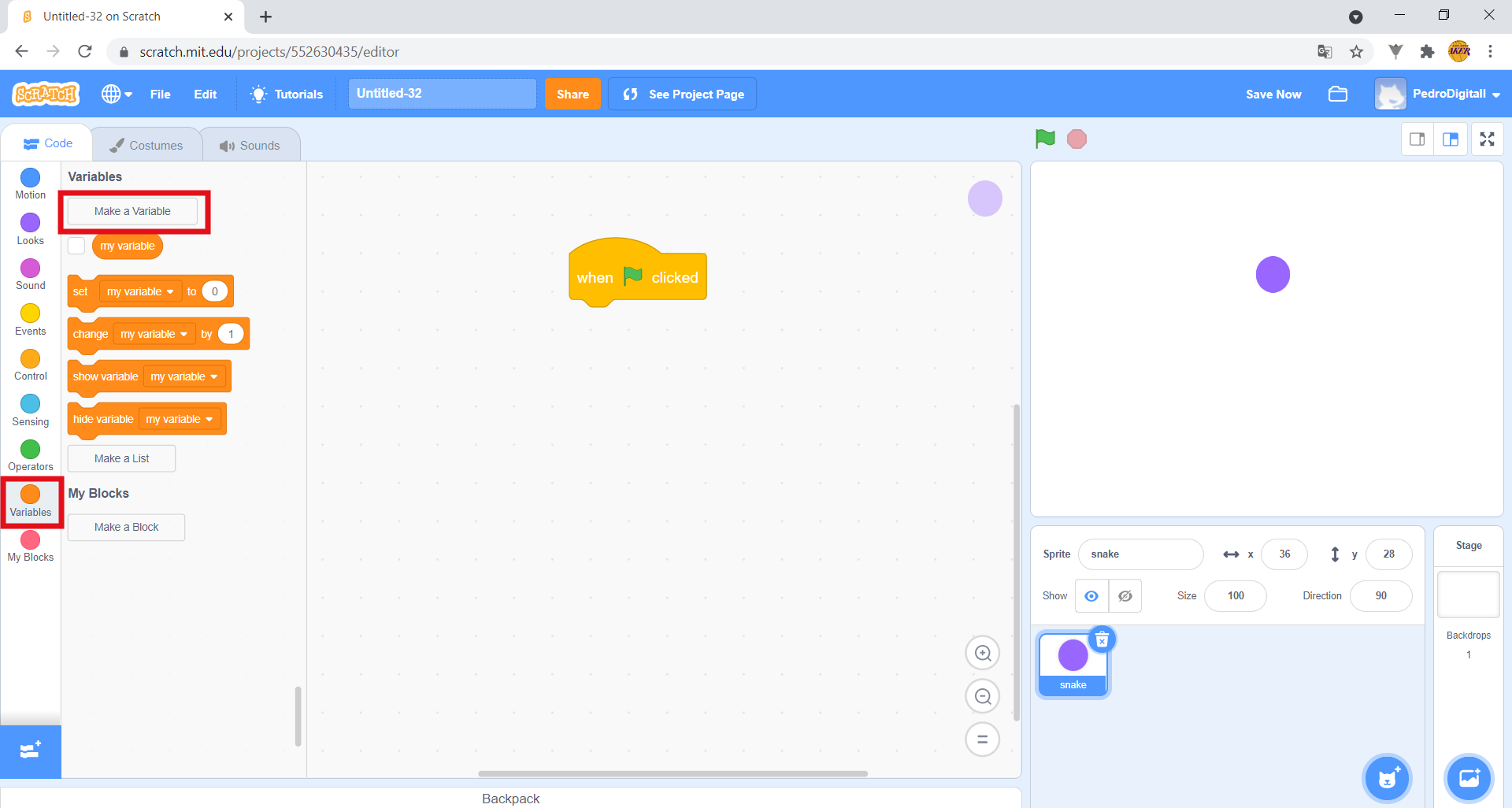Open the PedroDigitall account menu
Viewport: 1512px width, 808px height.
[1438, 94]
